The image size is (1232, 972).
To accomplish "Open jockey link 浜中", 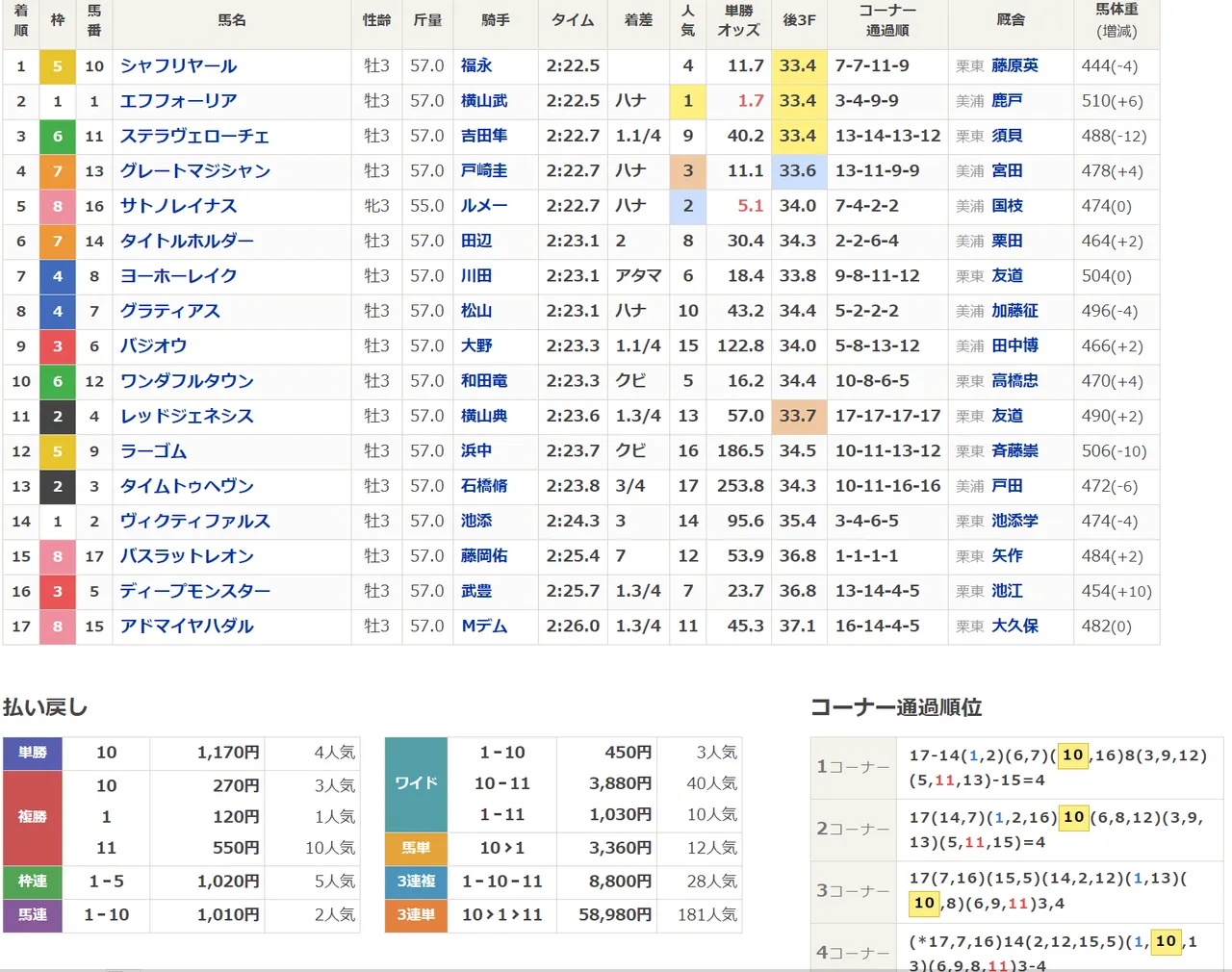I will click(x=476, y=450).
